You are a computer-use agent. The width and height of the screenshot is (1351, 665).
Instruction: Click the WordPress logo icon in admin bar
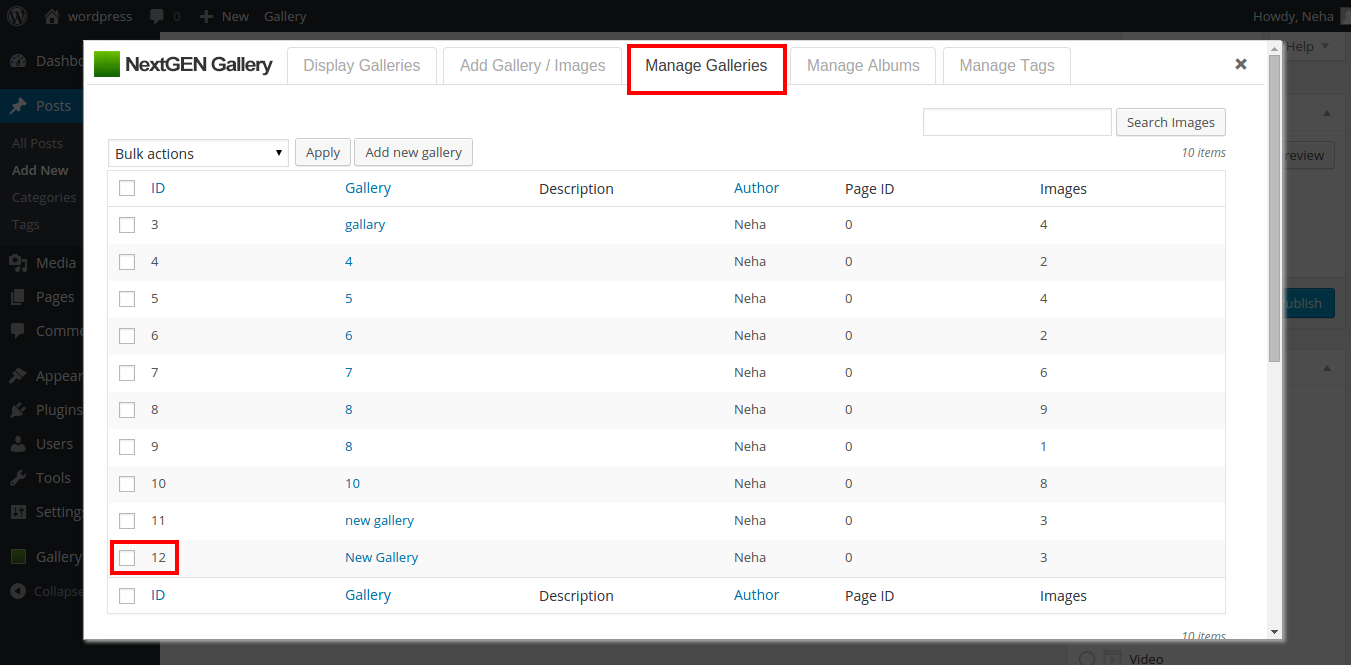[x=18, y=16]
